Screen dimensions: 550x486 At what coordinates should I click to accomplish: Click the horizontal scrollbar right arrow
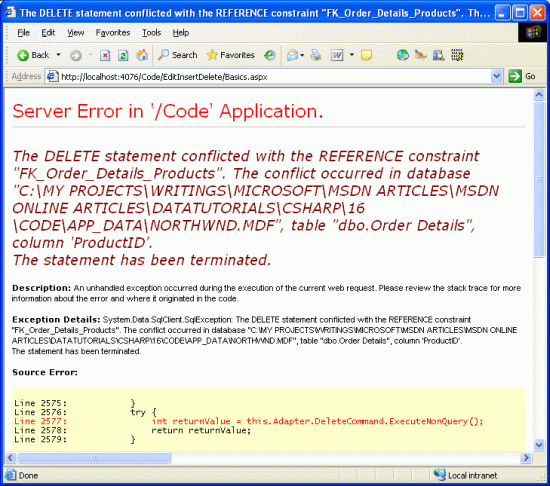(x=526, y=458)
